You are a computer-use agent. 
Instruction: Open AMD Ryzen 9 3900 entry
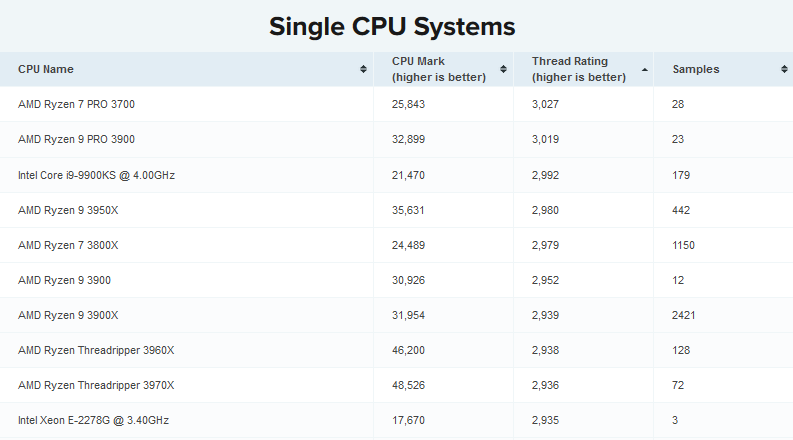(64, 280)
